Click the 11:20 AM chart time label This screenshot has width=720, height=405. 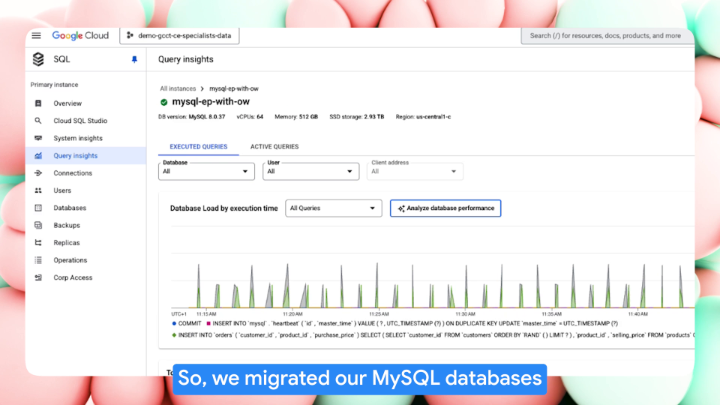292,314
